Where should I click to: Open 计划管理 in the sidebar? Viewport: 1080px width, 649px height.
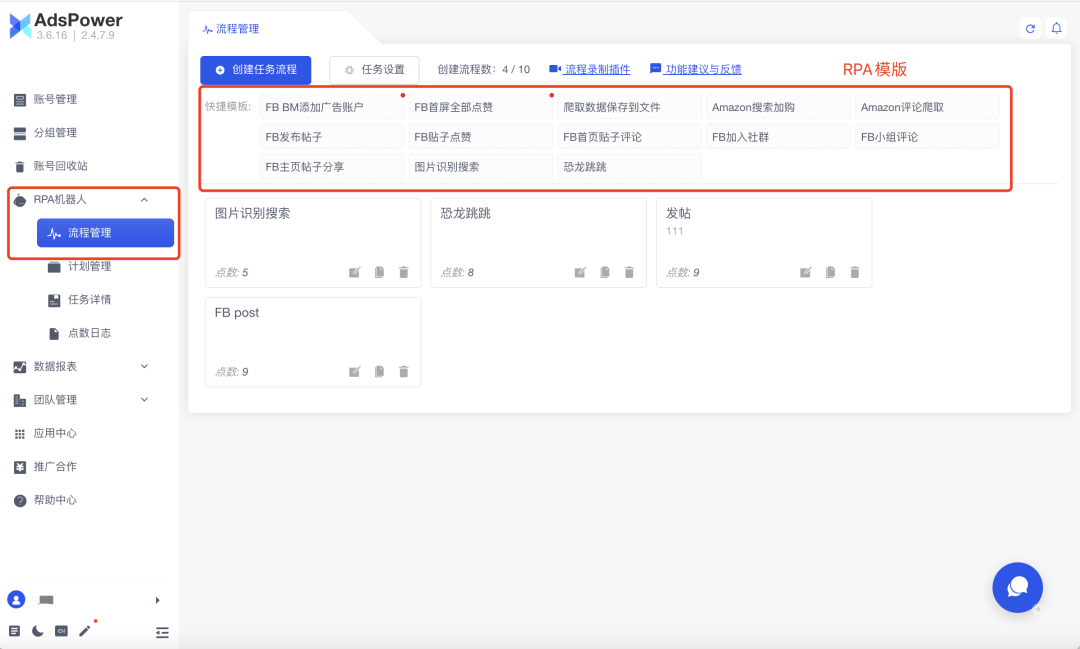(x=89, y=267)
